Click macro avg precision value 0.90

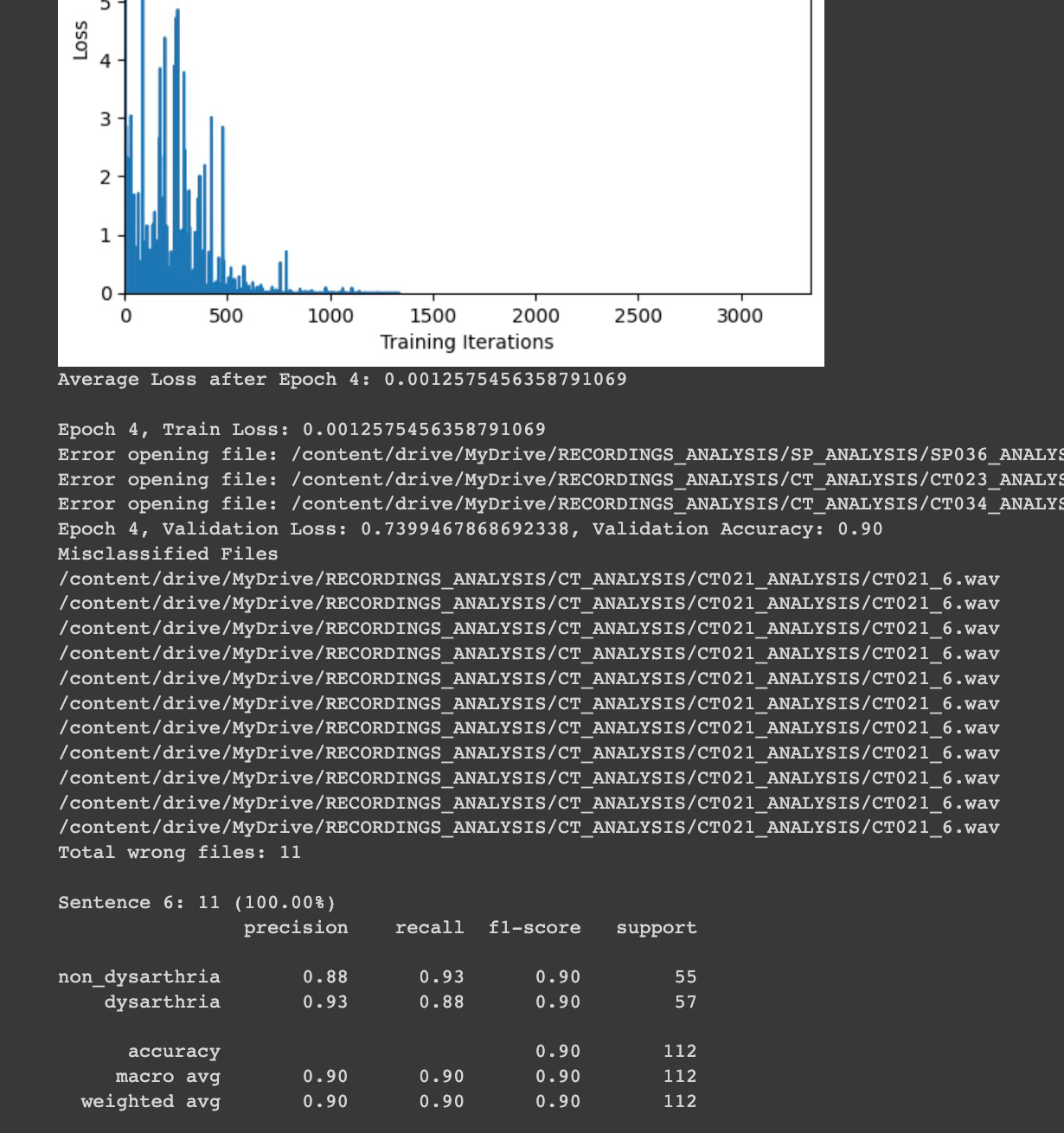tap(325, 1077)
